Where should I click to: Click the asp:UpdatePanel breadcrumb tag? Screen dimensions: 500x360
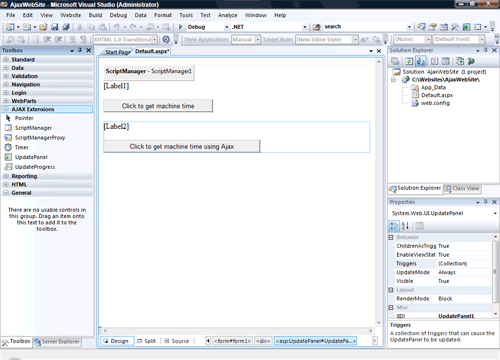[x=315, y=341]
